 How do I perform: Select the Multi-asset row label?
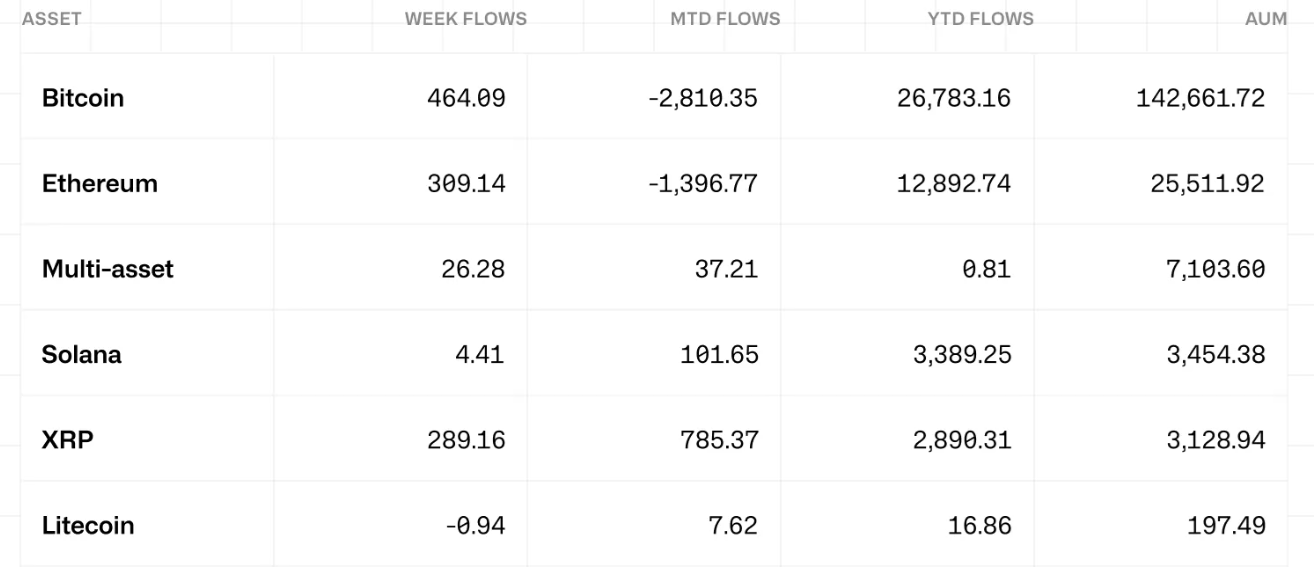pyautogui.click(x=108, y=269)
